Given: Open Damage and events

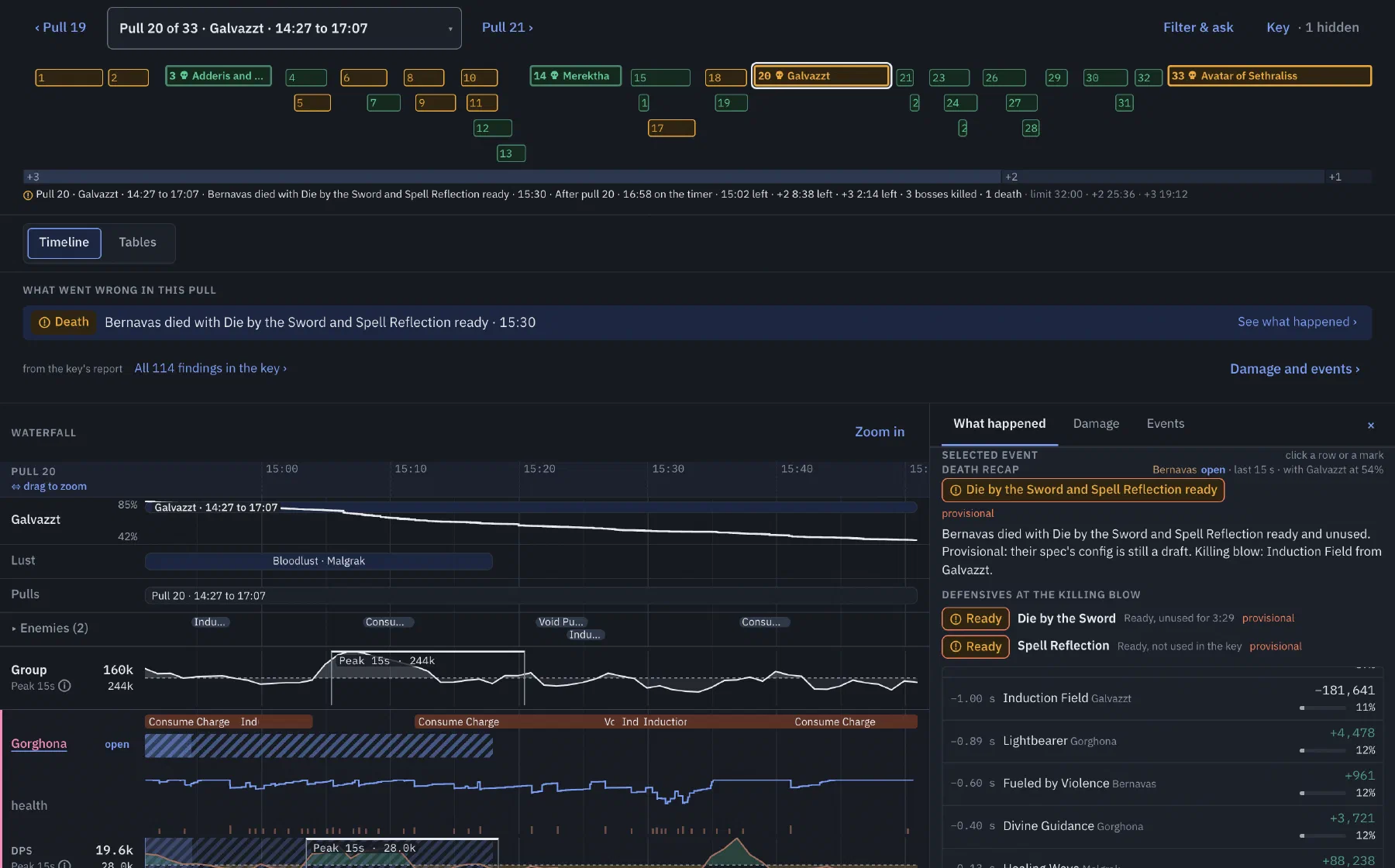Looking at the screenshot, I should [1295, 369].
